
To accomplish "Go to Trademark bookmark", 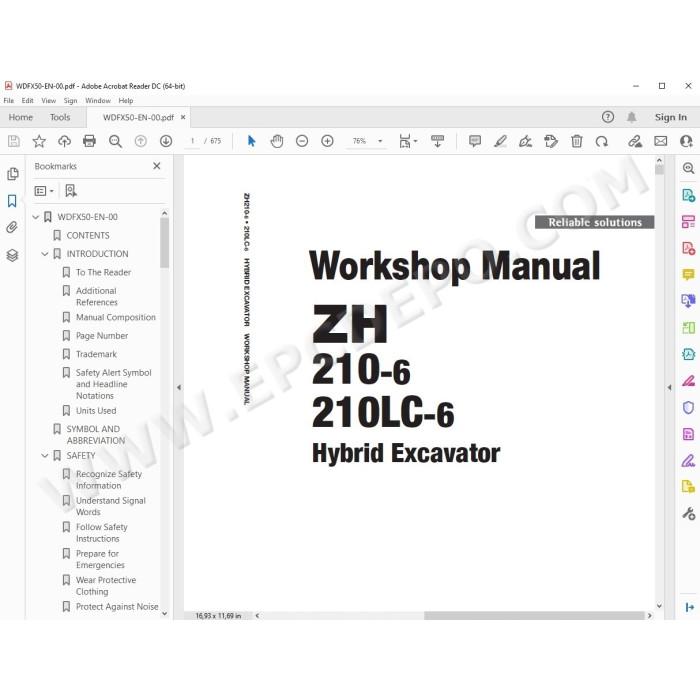I will point(96,354).
